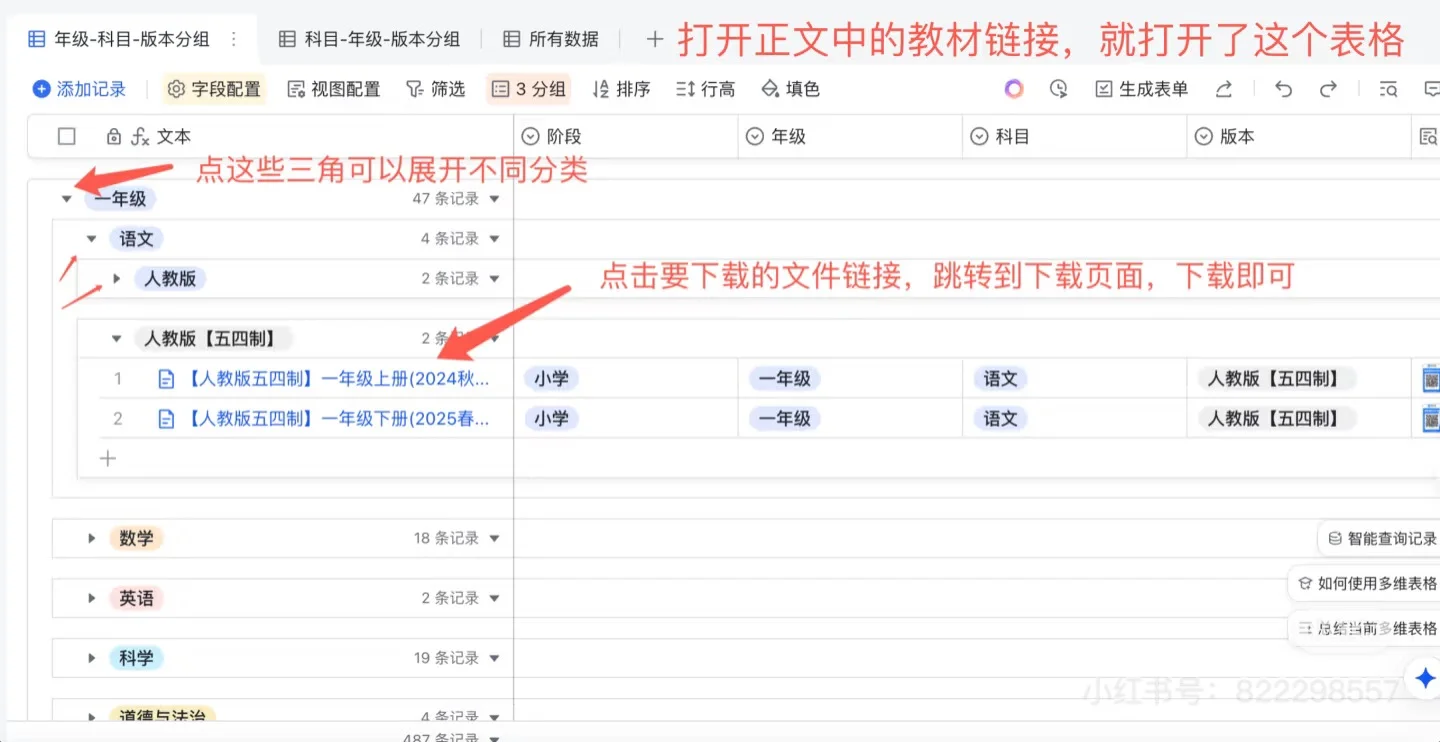The height and width of the screenshot is (742, 1440).
Task: Click the share arrow icon in toolbar
Action: (1224, 89)
